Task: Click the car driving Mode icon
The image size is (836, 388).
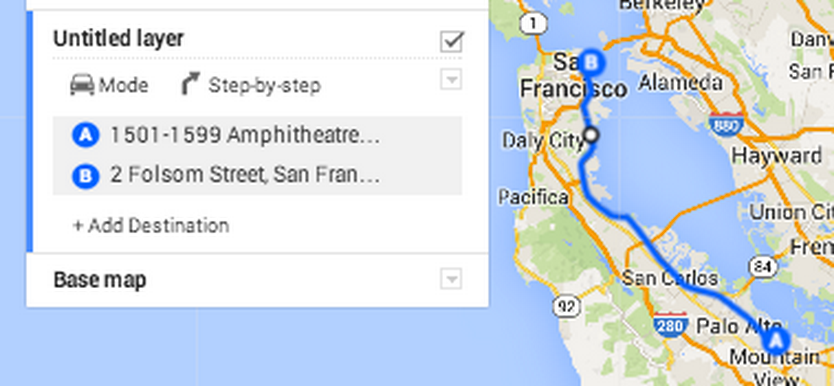Action: (82, 85)
